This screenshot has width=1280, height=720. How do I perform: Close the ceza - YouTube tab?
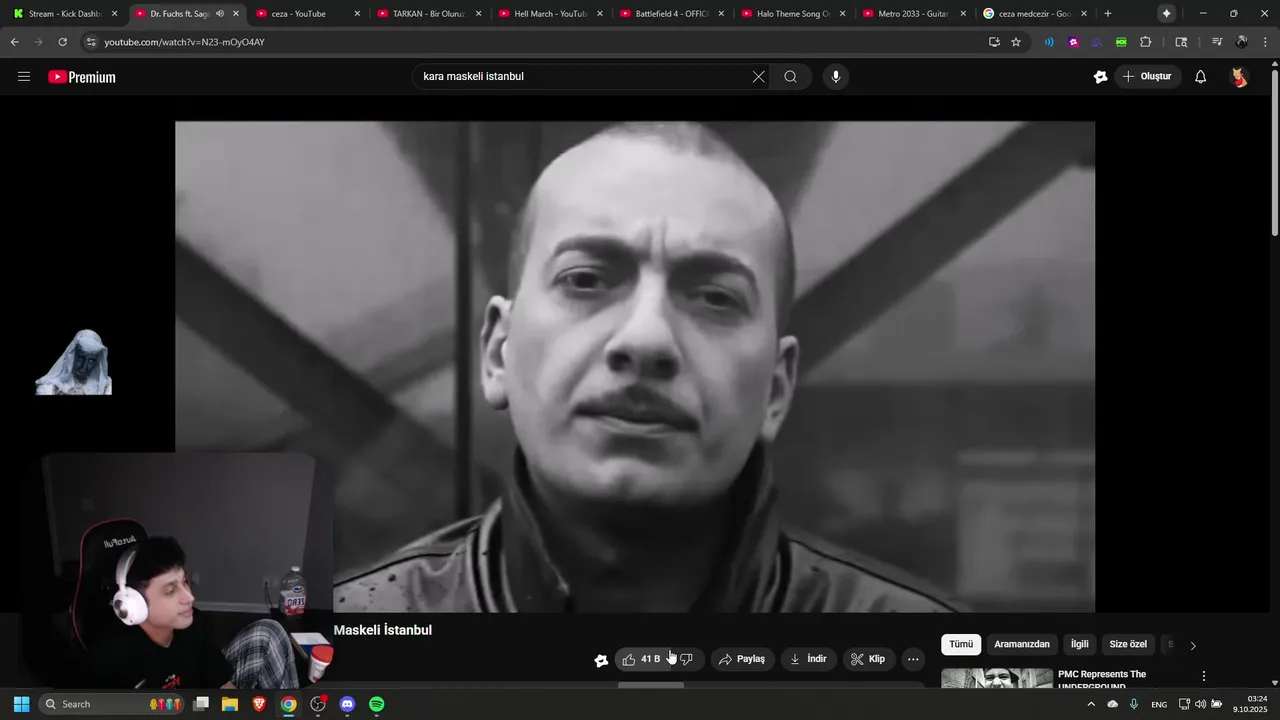pyautogui.click(x=357, y=14)
